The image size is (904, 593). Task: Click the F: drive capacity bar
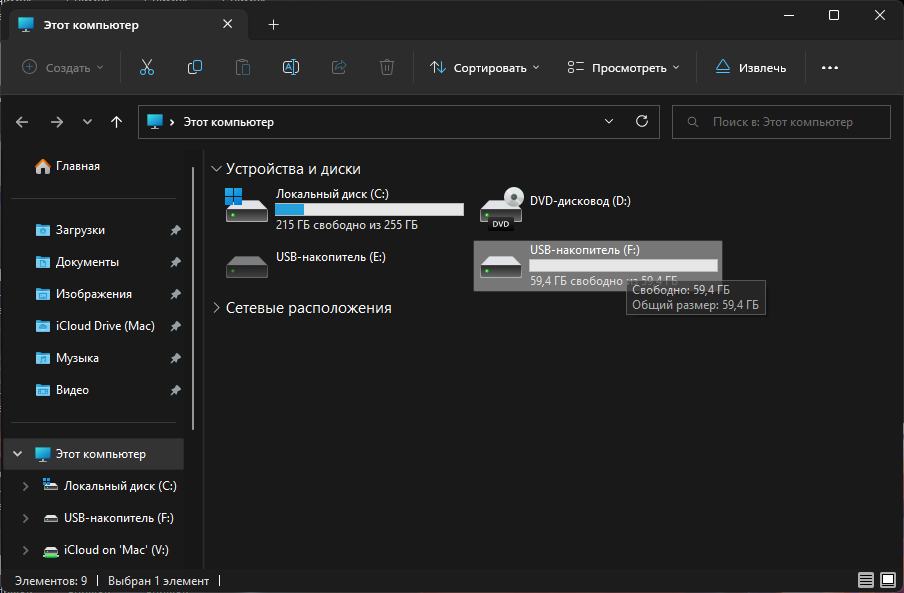pyautogui.click(x=623, y=265)
